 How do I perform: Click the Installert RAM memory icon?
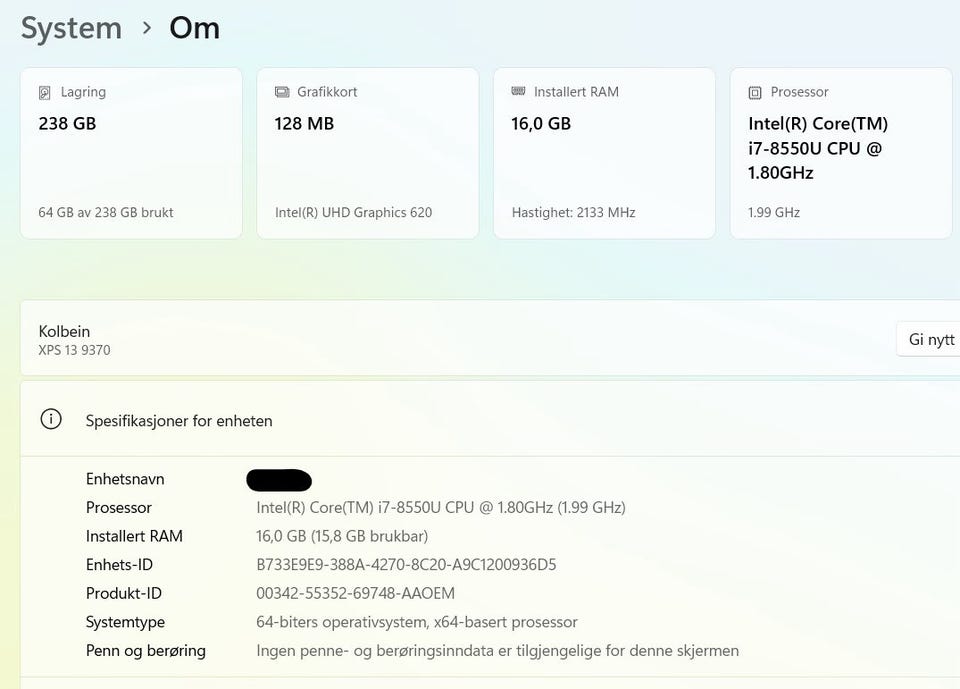pos(518,91)
